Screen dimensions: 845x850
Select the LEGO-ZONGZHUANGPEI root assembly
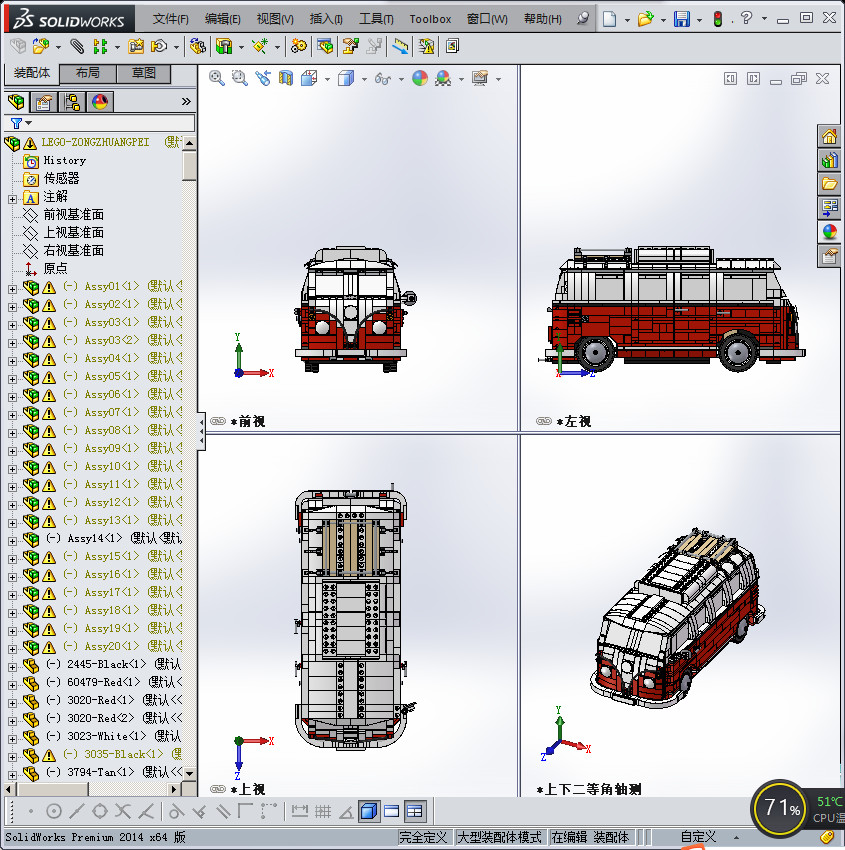point(95,142)
